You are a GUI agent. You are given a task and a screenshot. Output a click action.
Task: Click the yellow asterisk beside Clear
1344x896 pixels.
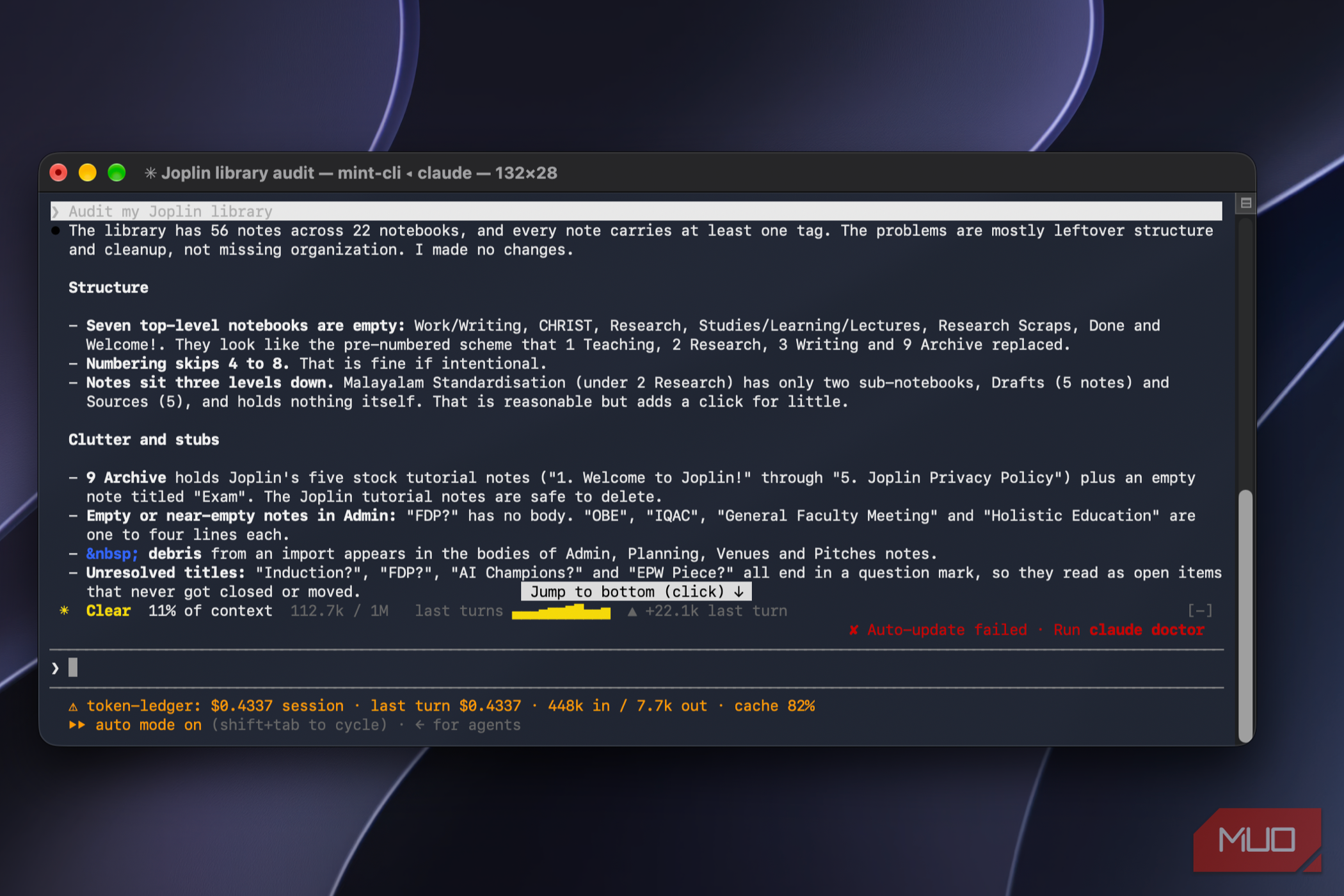pyautogui.click(x=64, y=611)
